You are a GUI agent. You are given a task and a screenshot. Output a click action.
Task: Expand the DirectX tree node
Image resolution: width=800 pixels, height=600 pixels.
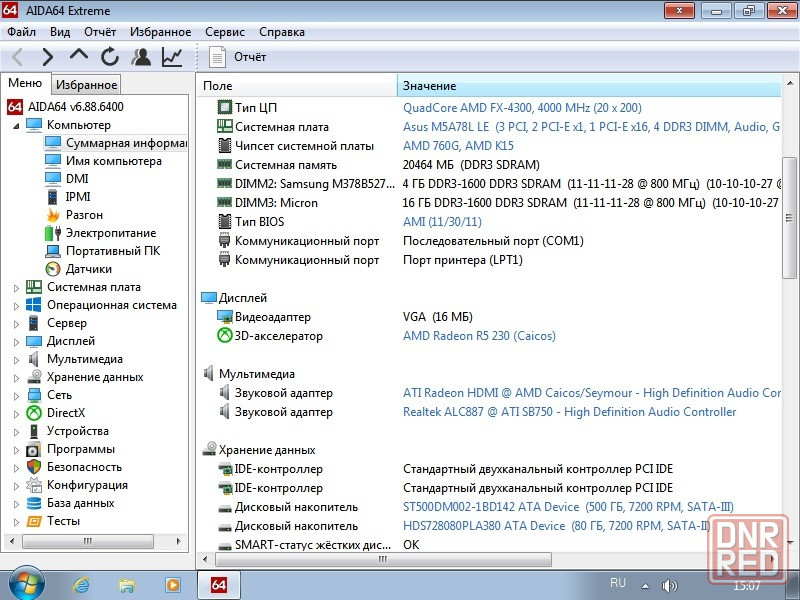(x=16, y=414)
